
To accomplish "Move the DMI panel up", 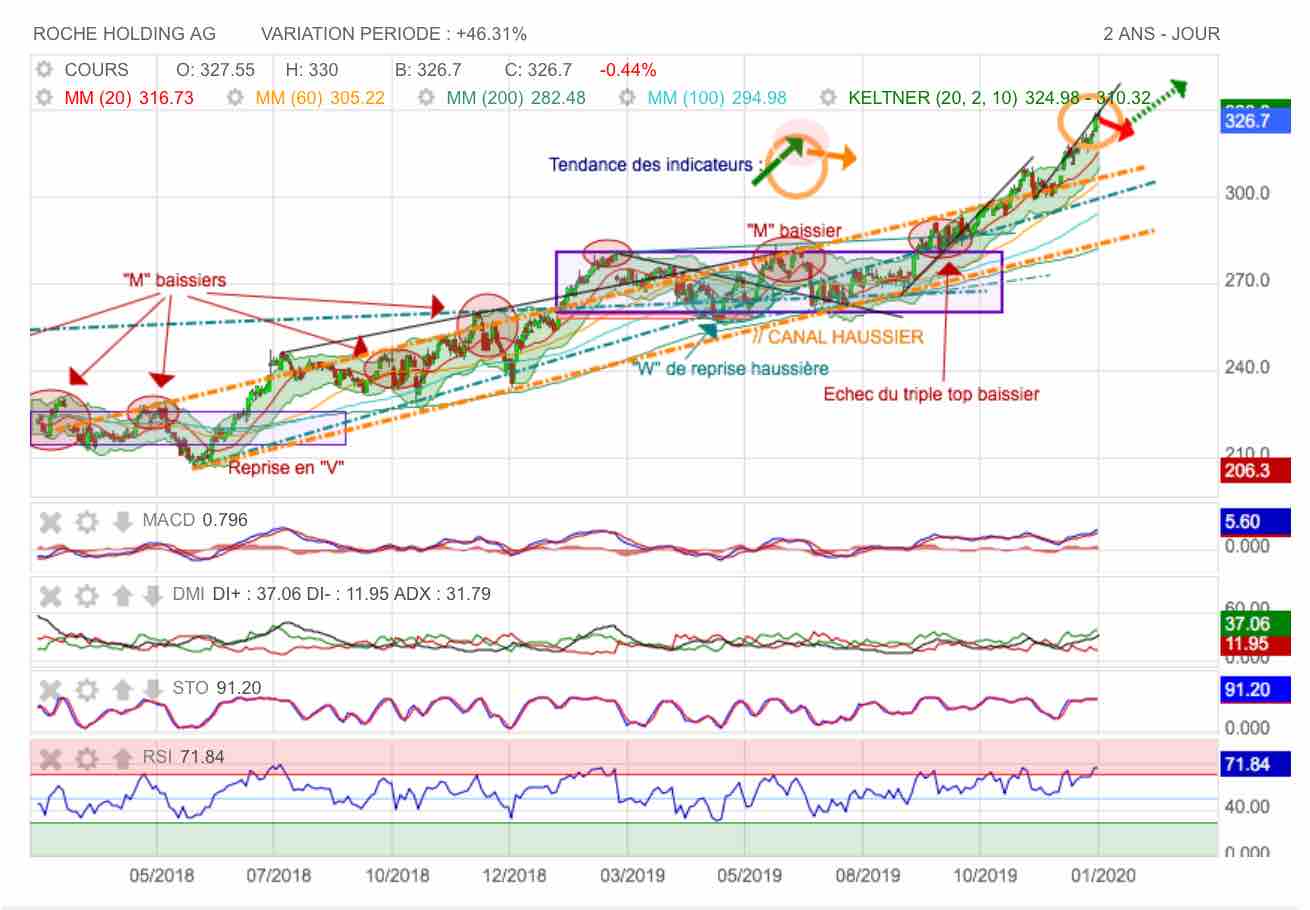I will 122,596.
